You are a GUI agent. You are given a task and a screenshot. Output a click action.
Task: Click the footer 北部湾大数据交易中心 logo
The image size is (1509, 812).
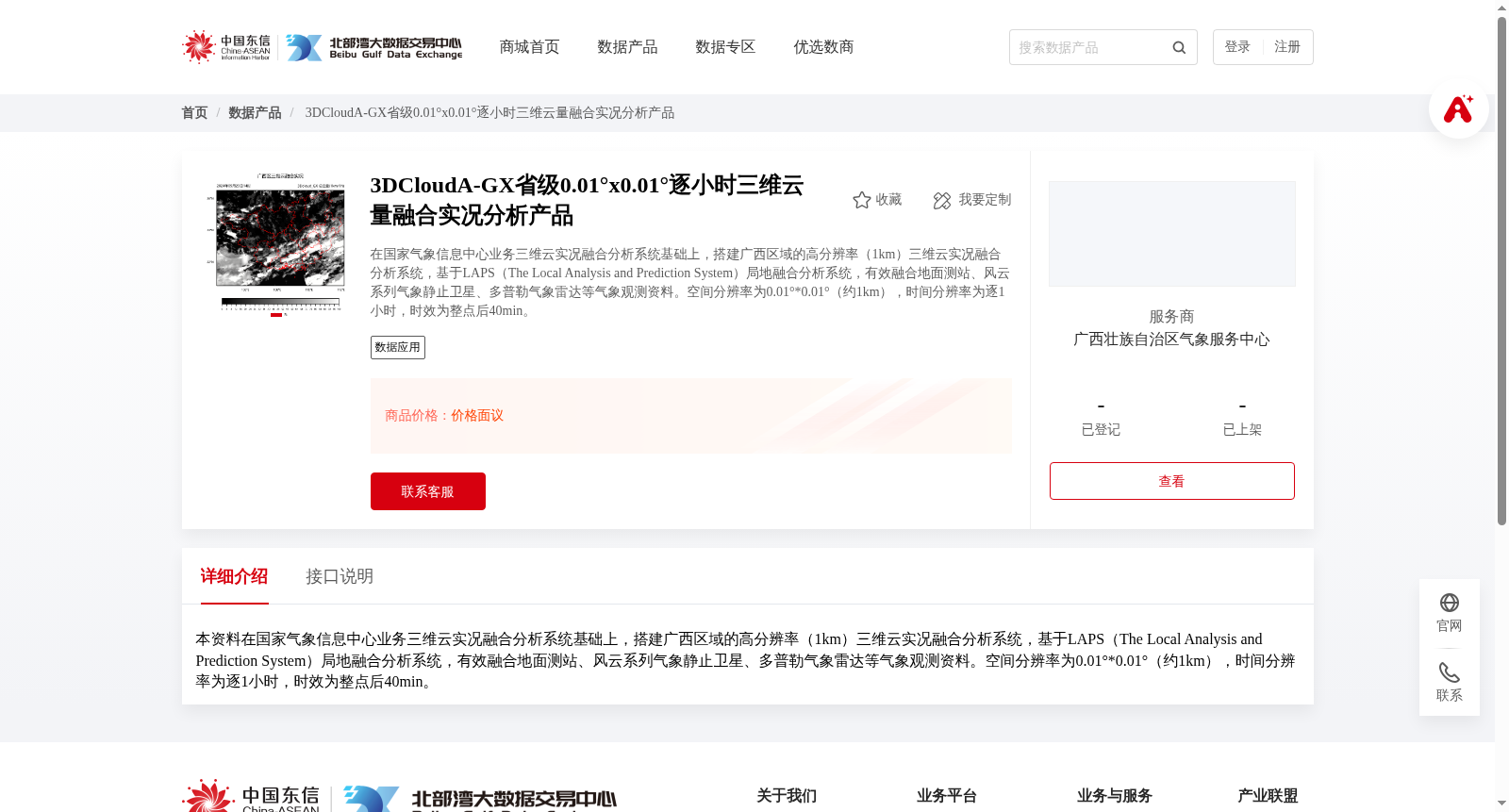click(479, 798)
